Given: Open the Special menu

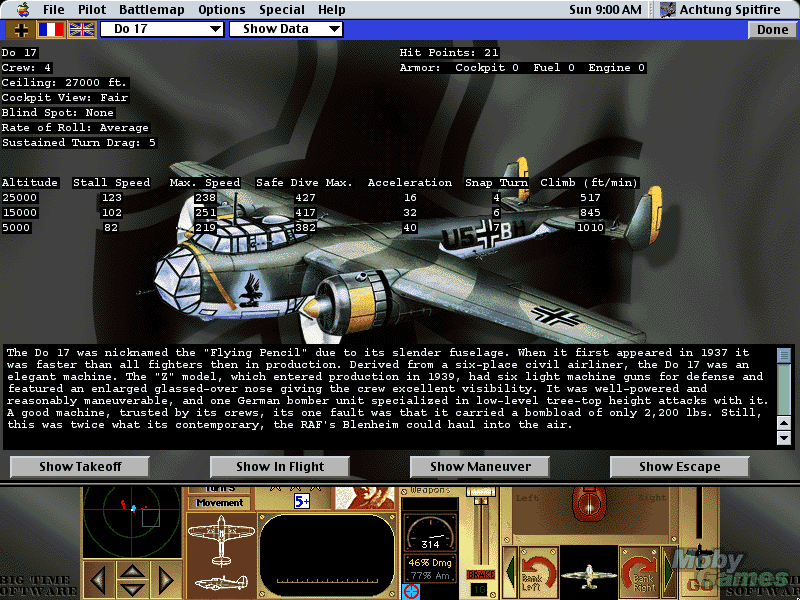Looking at the screenshot, I should [282, 10].
